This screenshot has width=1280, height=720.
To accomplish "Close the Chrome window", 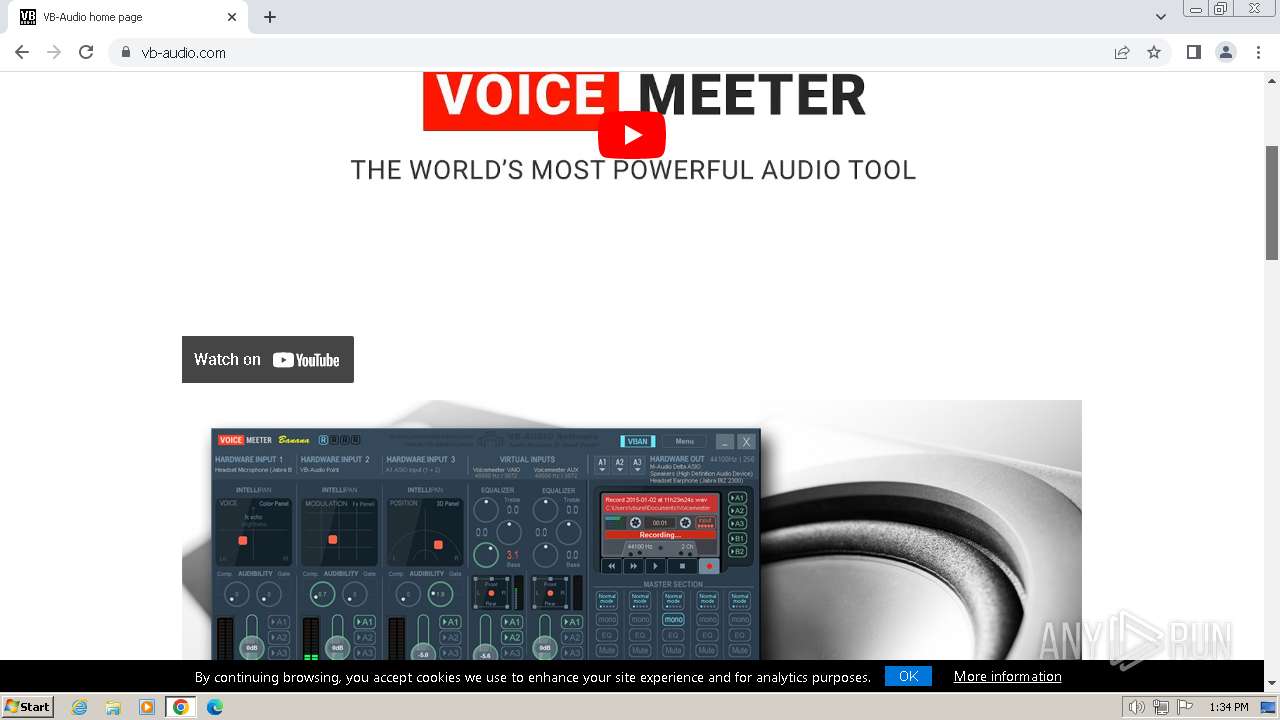I will [1255, 9].
